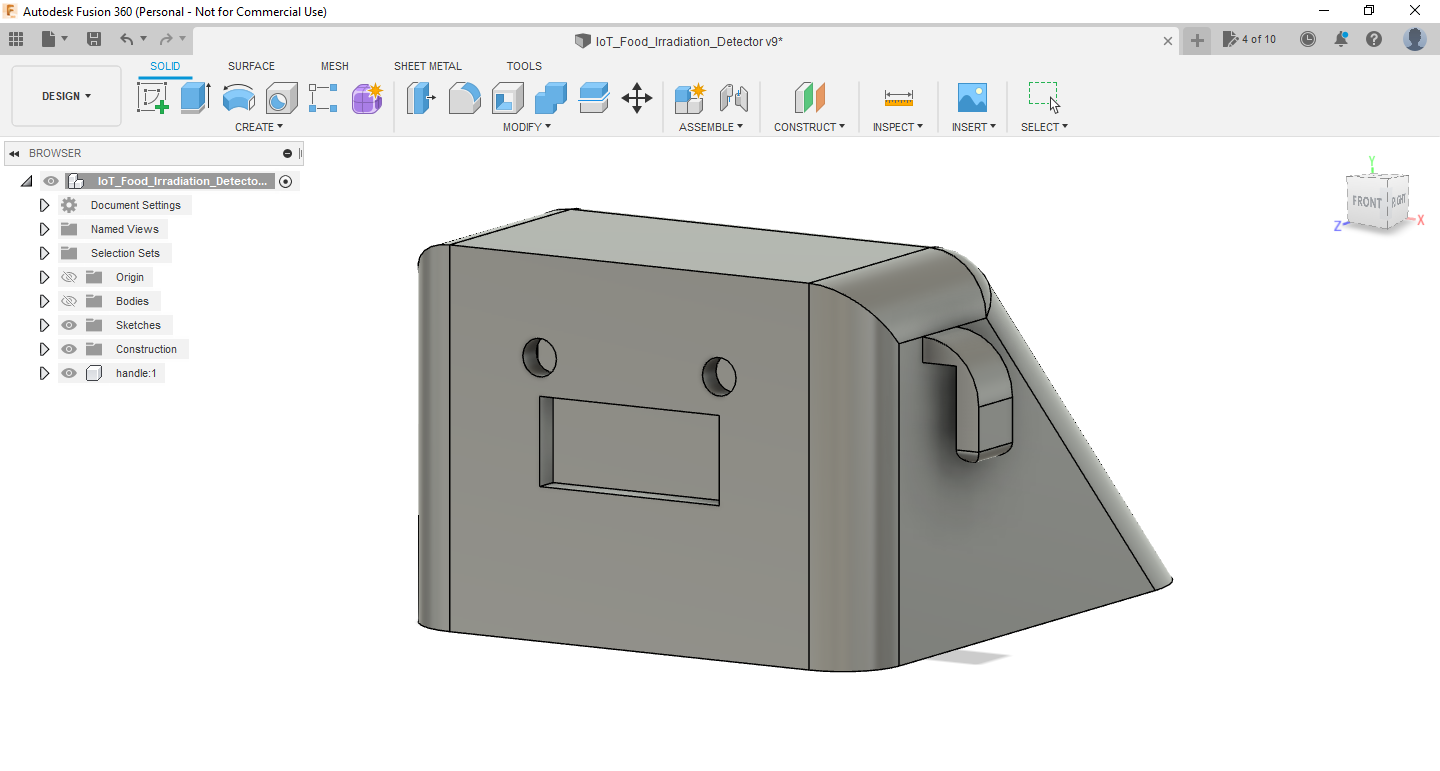Activate the Extrude tool

point(193,97)
